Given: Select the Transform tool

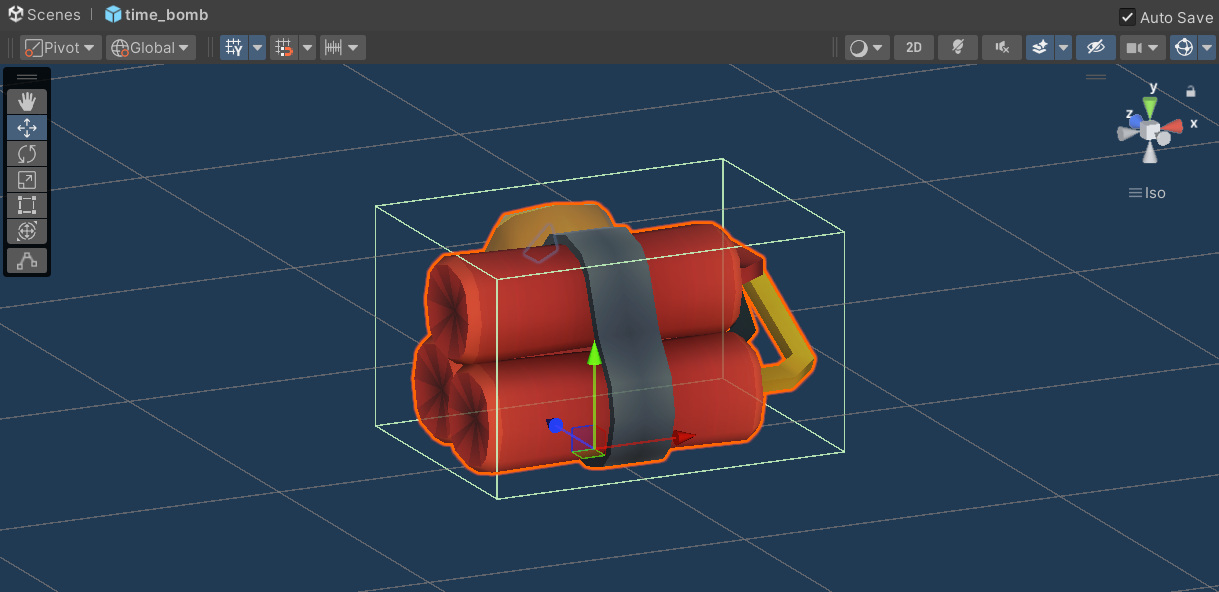Looking at the screenshot, I should (x=27, y=232).
